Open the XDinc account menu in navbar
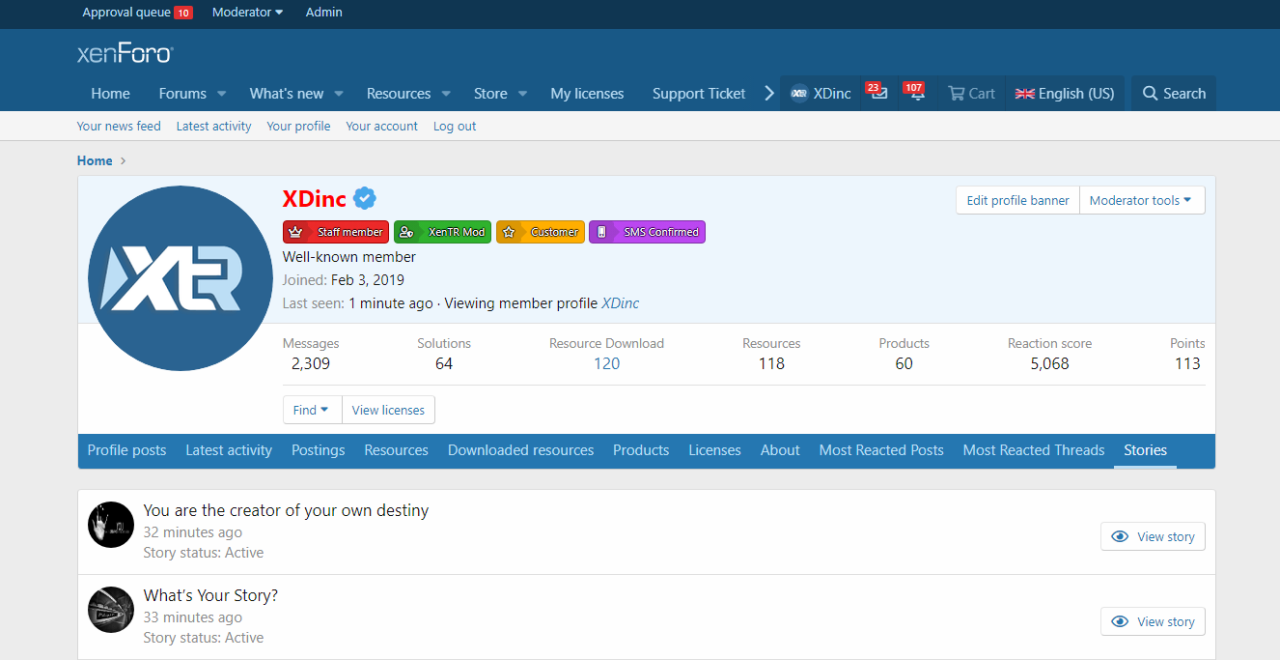Screen dimensions: 1280x660 [820, 93]
